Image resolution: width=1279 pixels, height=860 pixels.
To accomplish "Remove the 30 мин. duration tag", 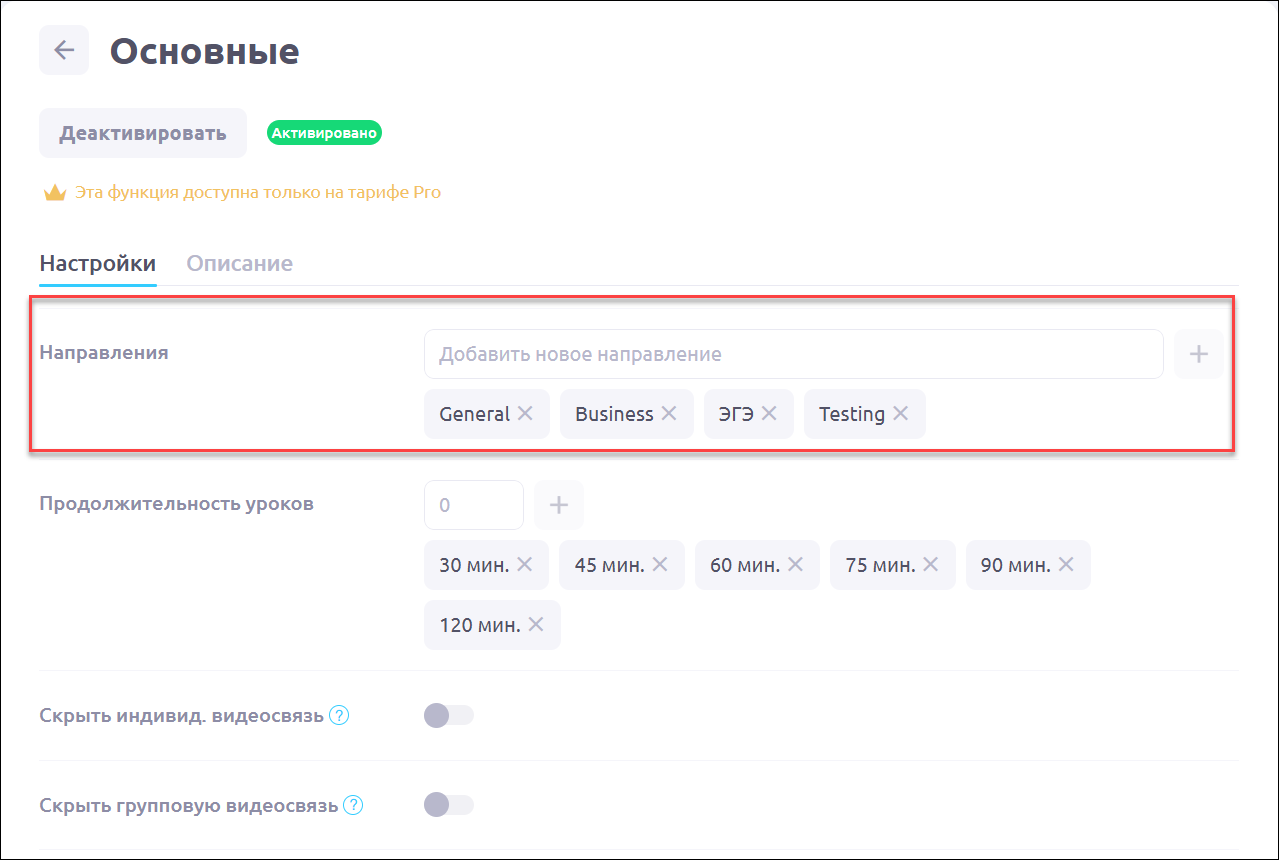I will coord(525,565).
